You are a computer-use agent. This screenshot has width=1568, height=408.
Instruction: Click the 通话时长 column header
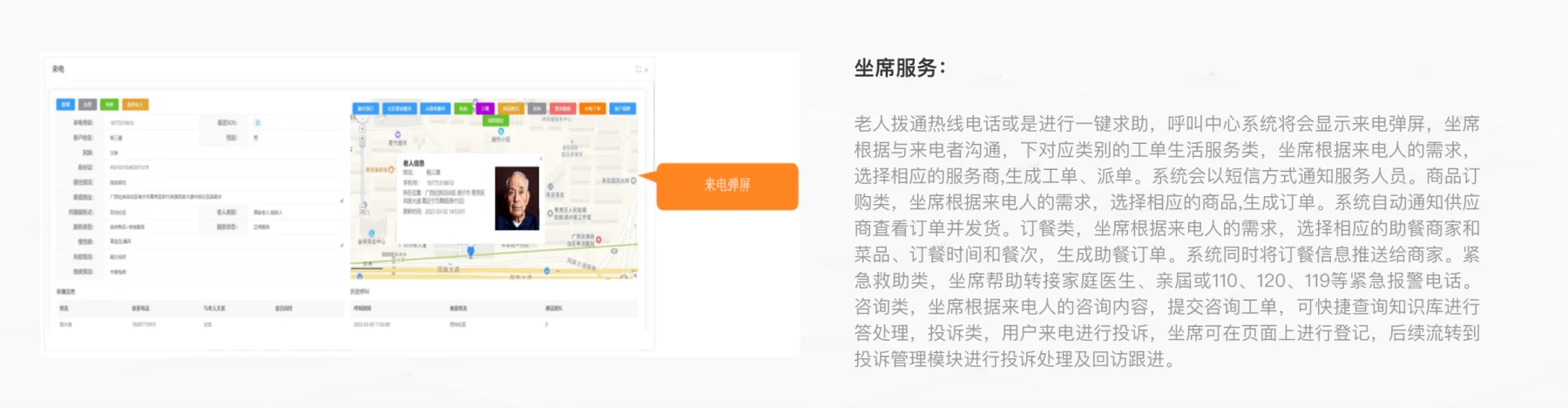click(x=554, y=308)
